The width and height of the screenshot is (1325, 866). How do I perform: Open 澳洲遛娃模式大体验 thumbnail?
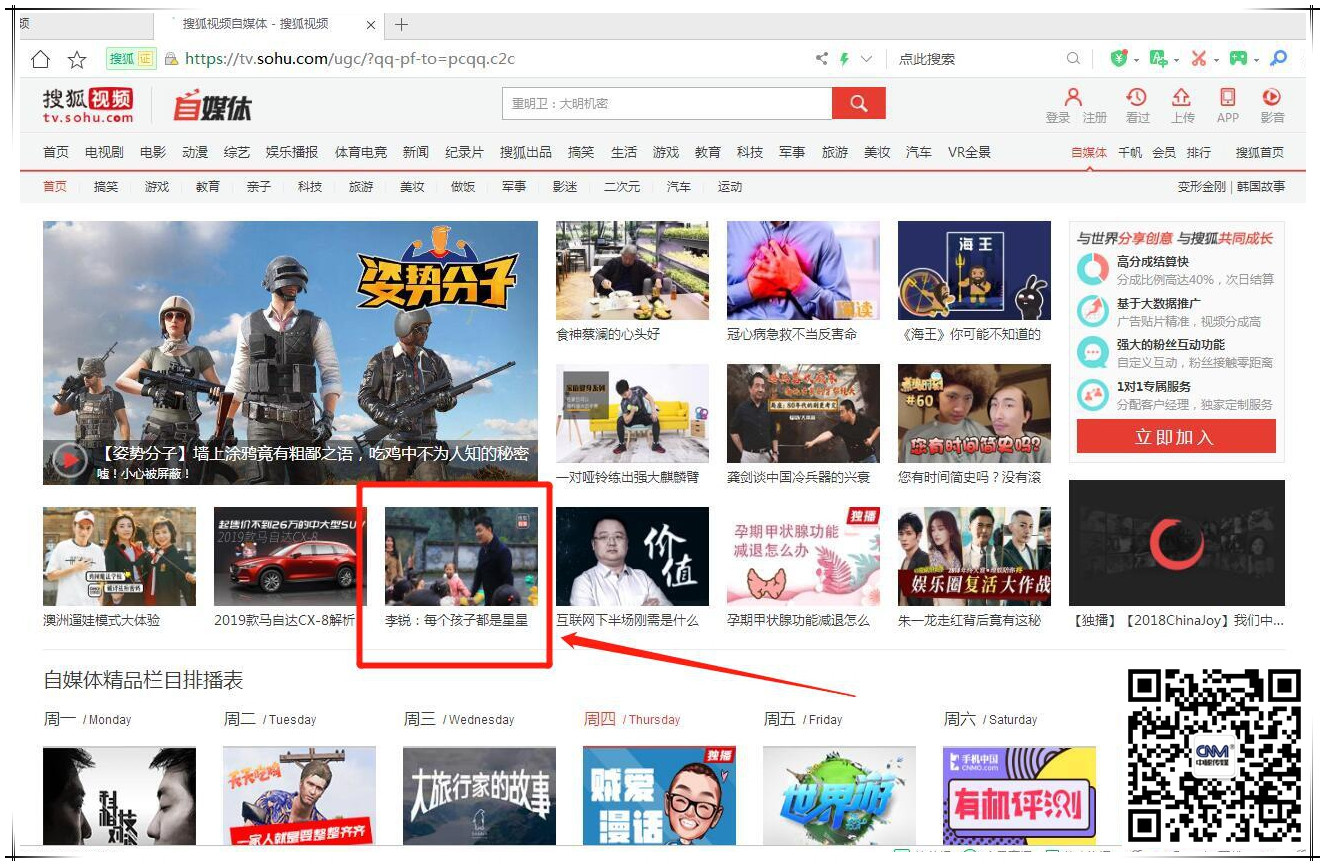point(119,556)
